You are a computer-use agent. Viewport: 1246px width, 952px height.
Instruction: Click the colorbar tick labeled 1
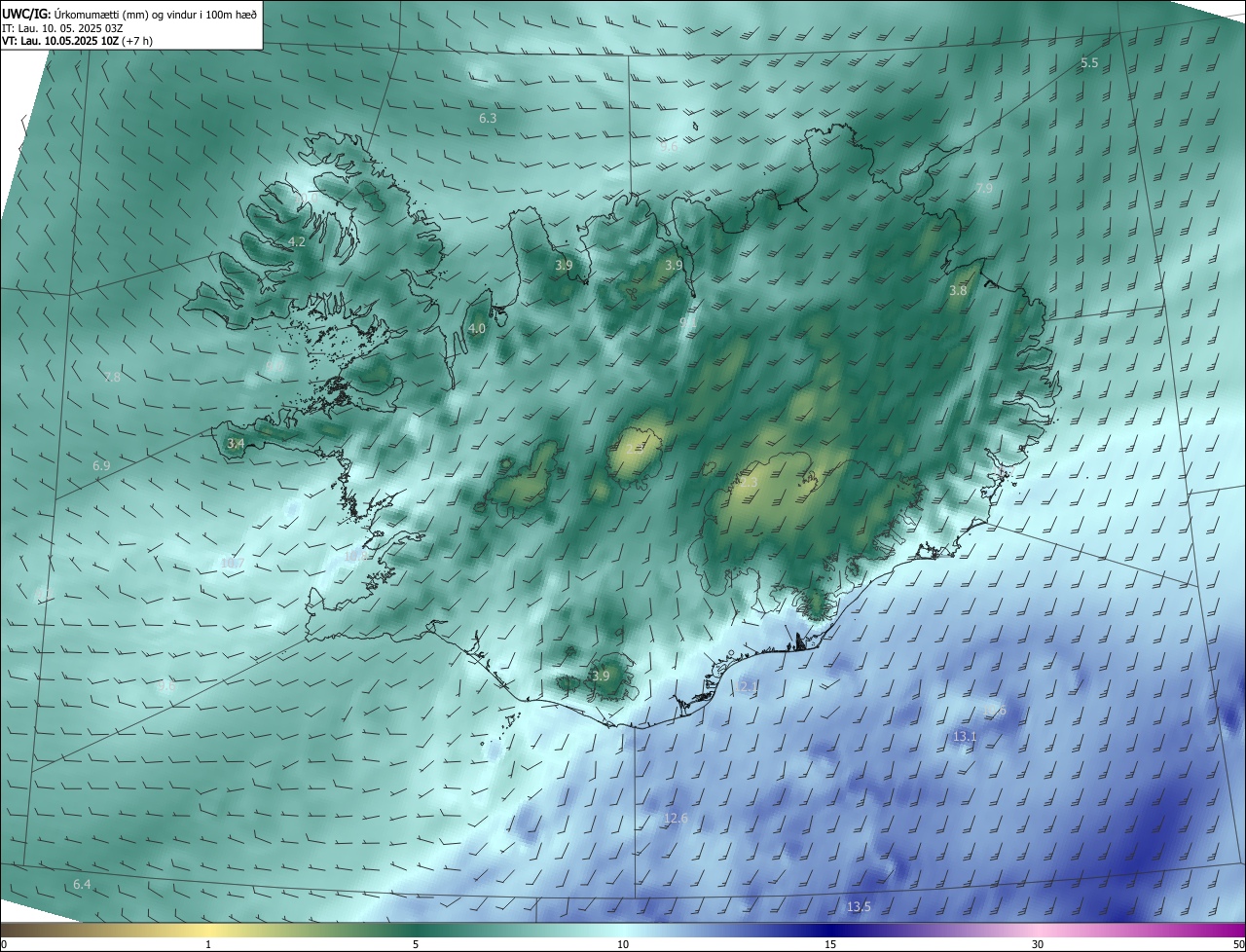point(208,944)
